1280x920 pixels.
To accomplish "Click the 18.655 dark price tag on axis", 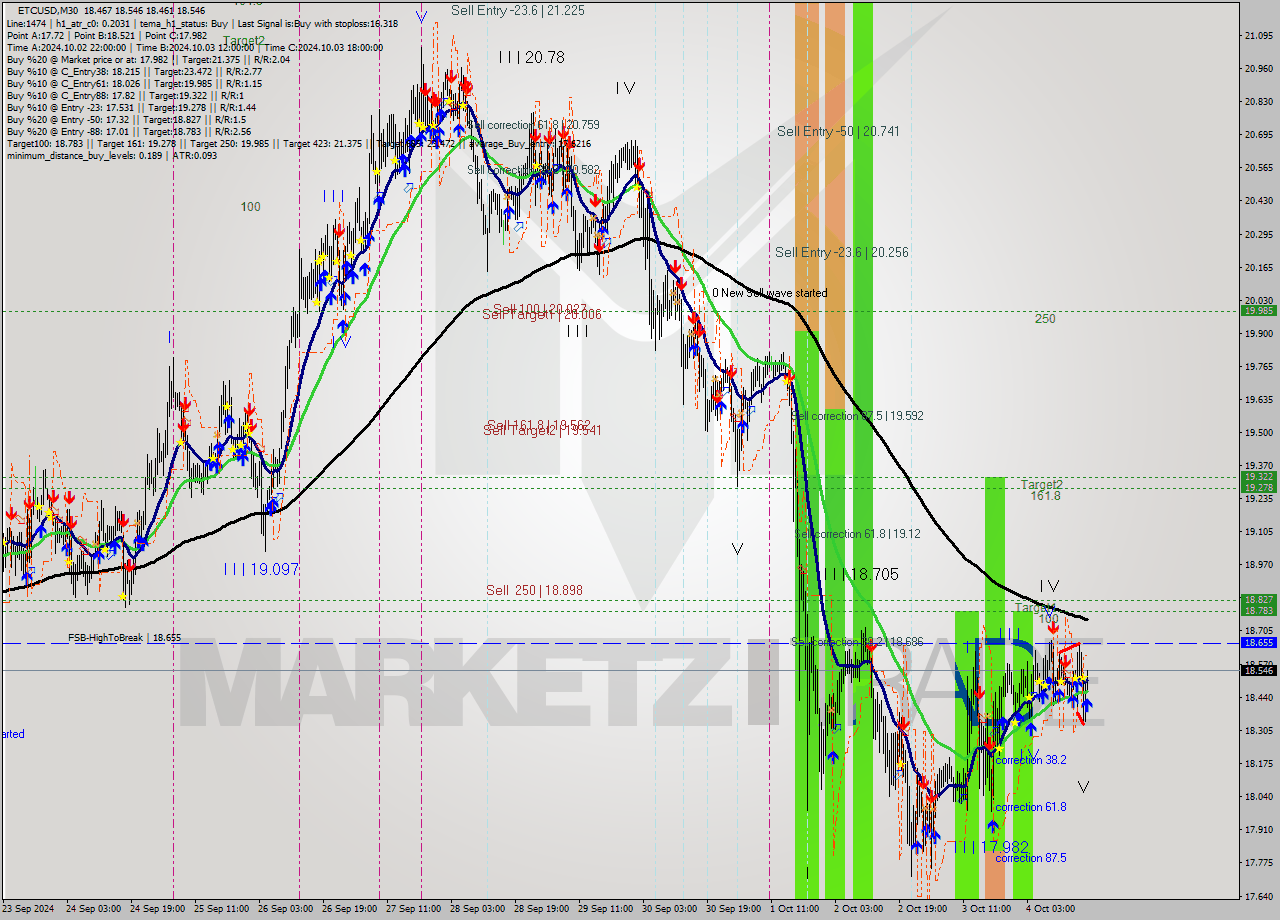I will coord(1258,643).
